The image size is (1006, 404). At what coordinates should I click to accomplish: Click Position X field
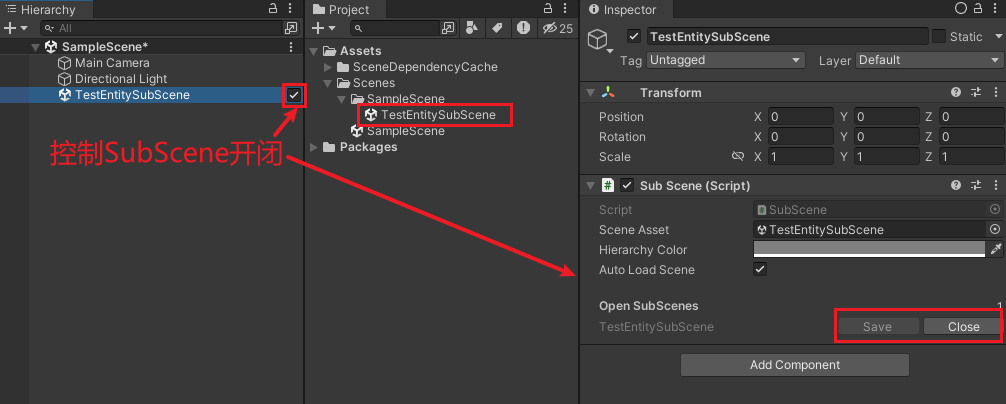800,117
